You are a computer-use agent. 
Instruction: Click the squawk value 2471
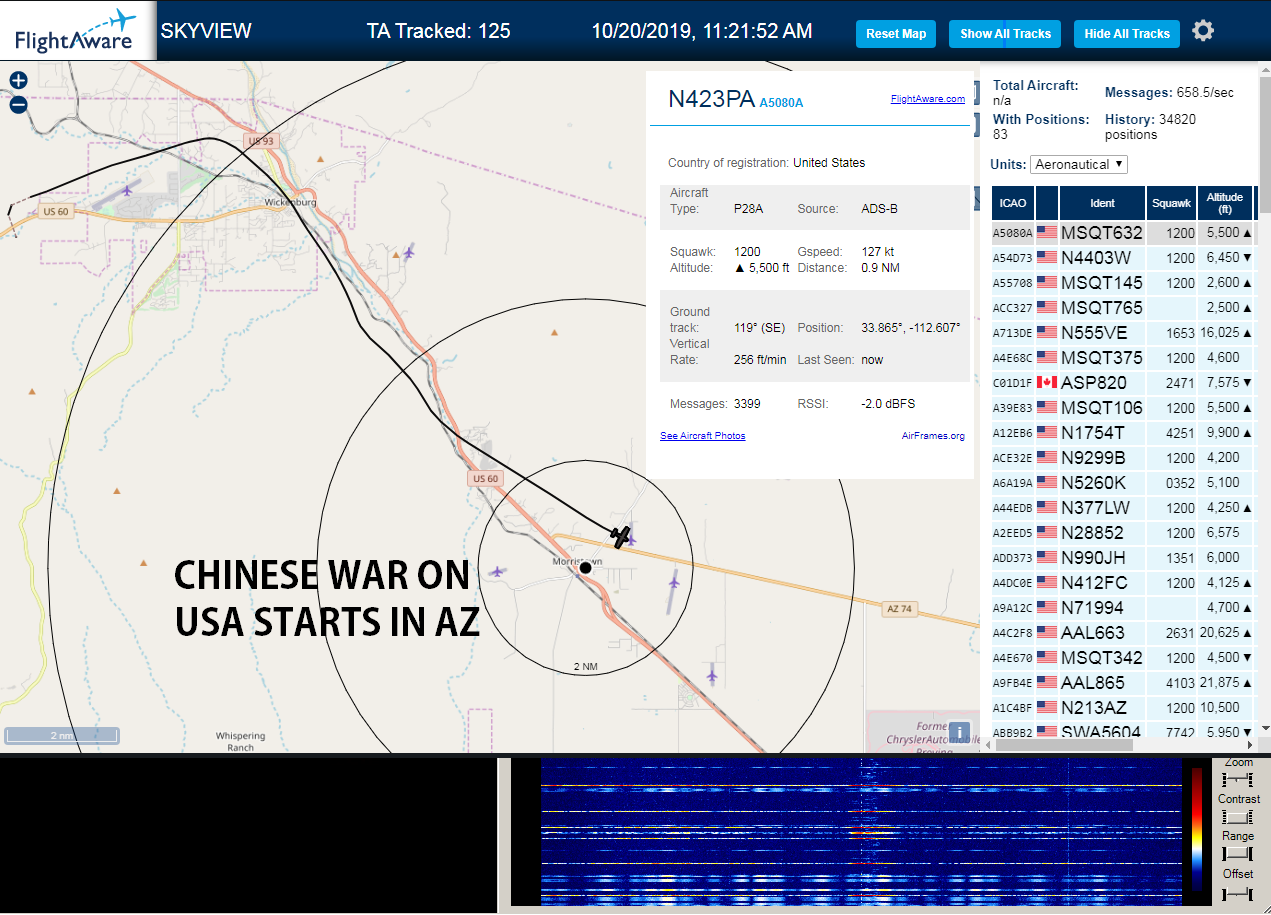point(1180,383)
